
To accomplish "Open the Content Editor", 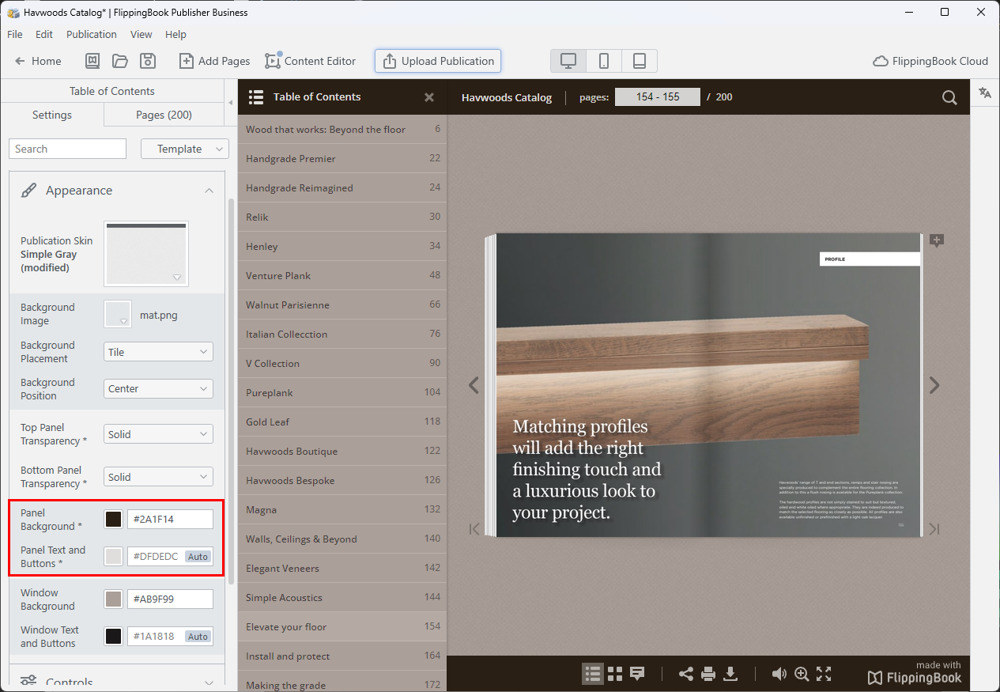I will point(311,61).
